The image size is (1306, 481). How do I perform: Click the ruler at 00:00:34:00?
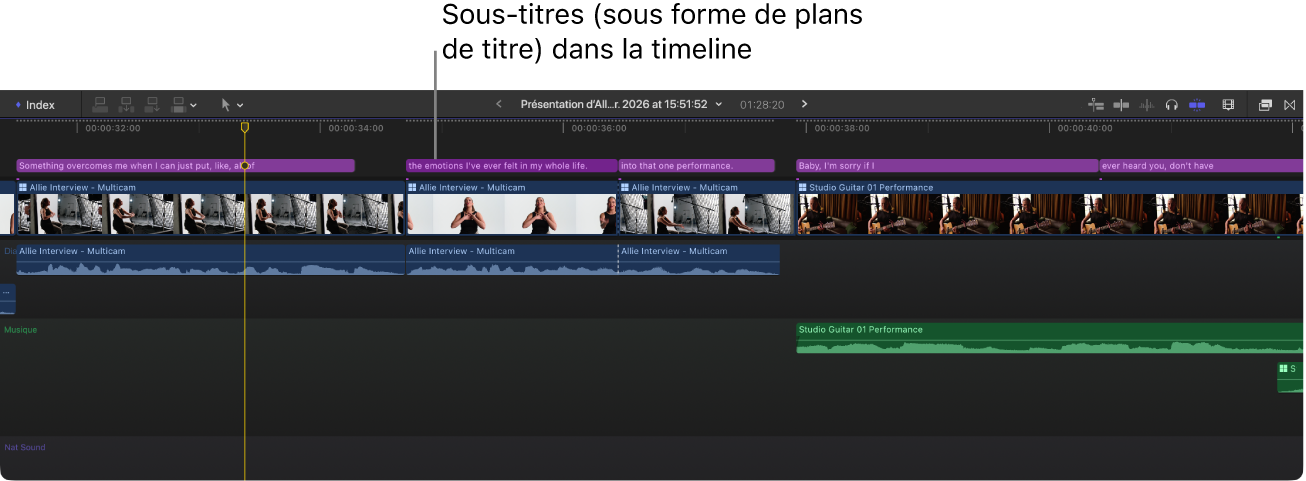[x=355, y=128]
